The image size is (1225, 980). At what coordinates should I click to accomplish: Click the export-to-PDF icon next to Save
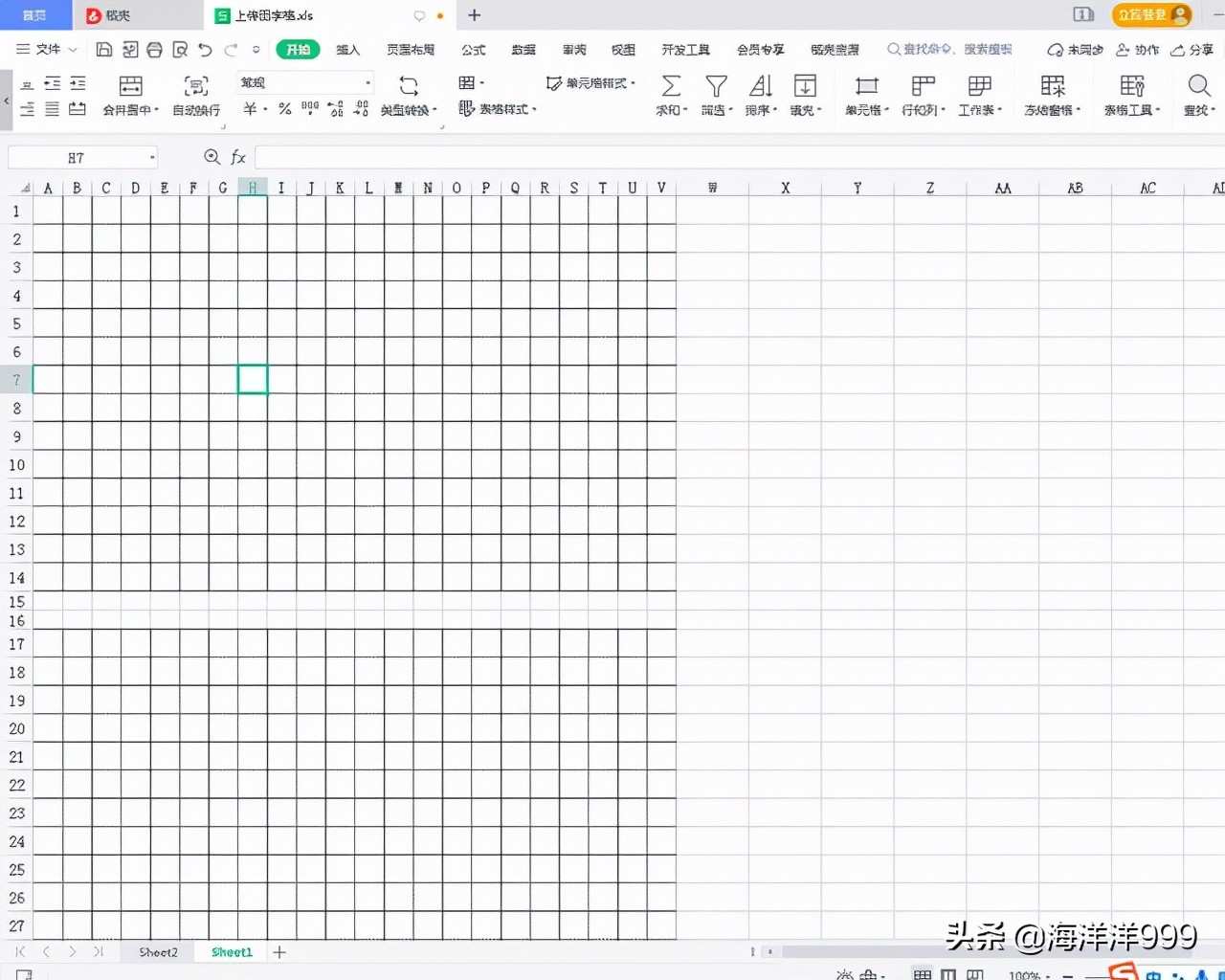point(130,50)
